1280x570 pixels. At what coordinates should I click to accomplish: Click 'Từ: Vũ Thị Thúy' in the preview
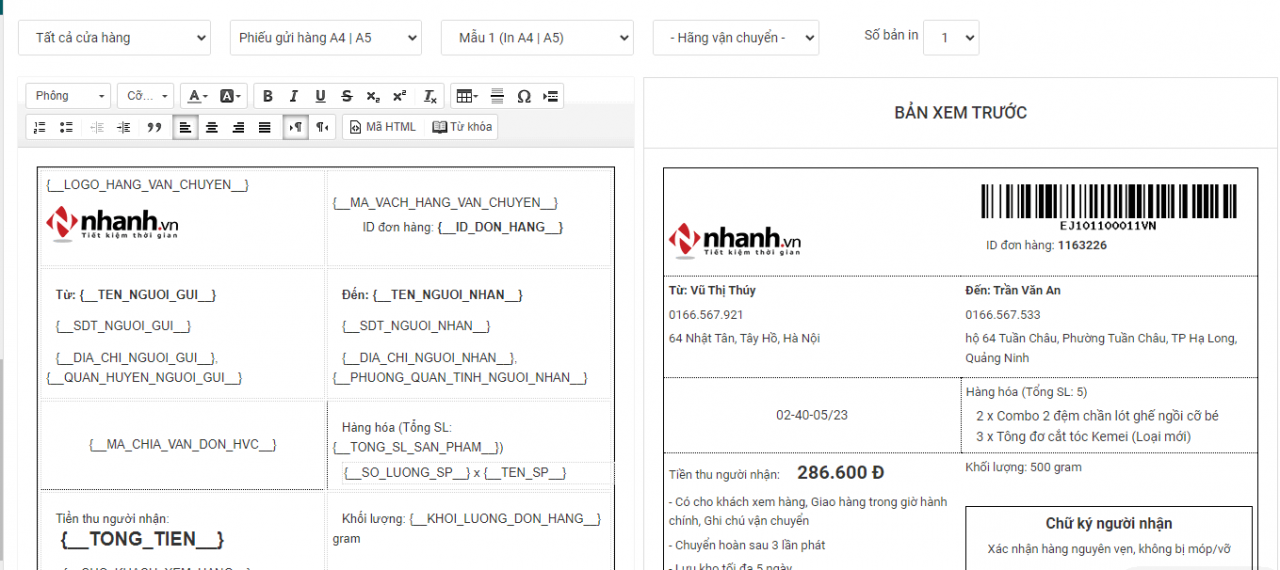click(712, 291)
